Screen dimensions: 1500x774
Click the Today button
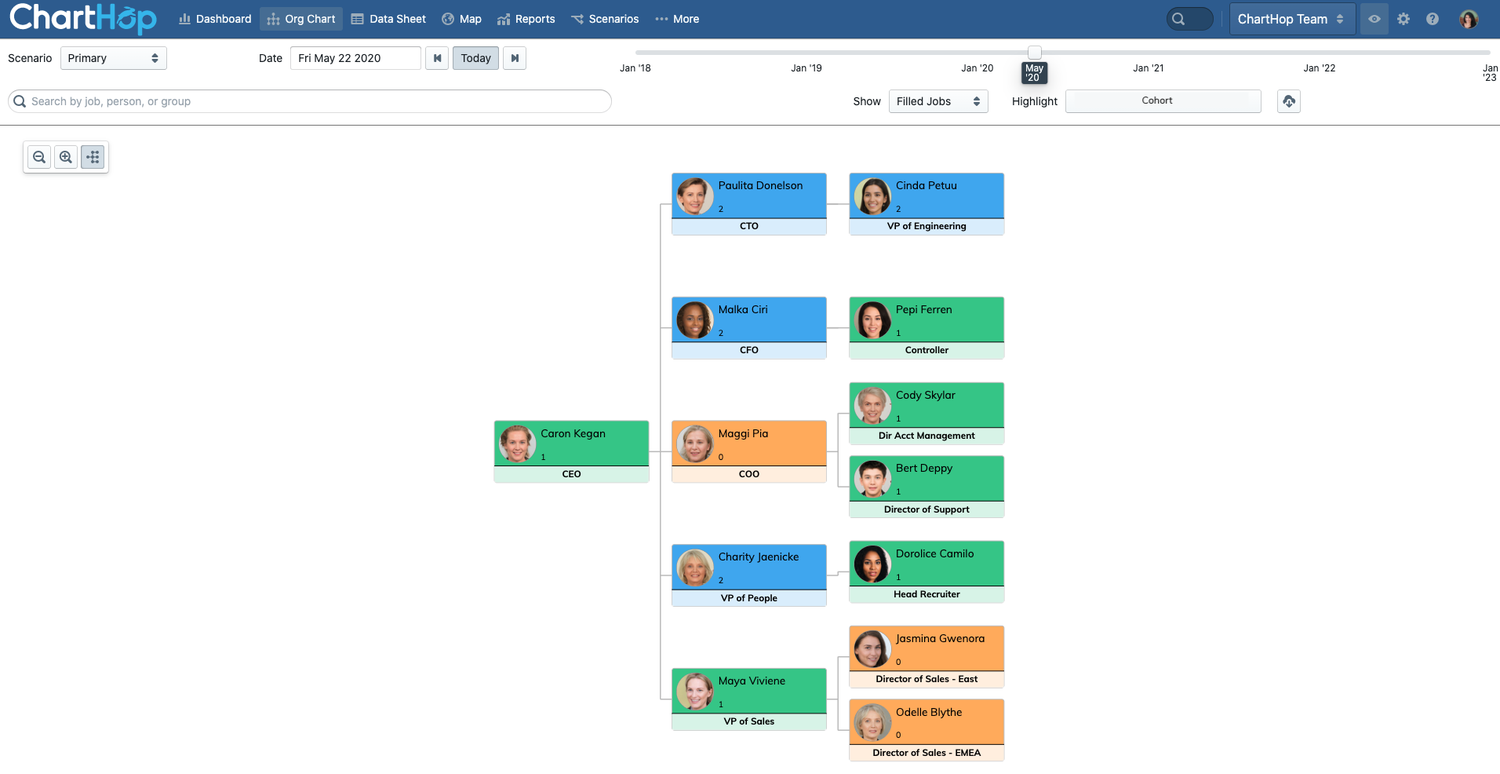coord(475,58)
